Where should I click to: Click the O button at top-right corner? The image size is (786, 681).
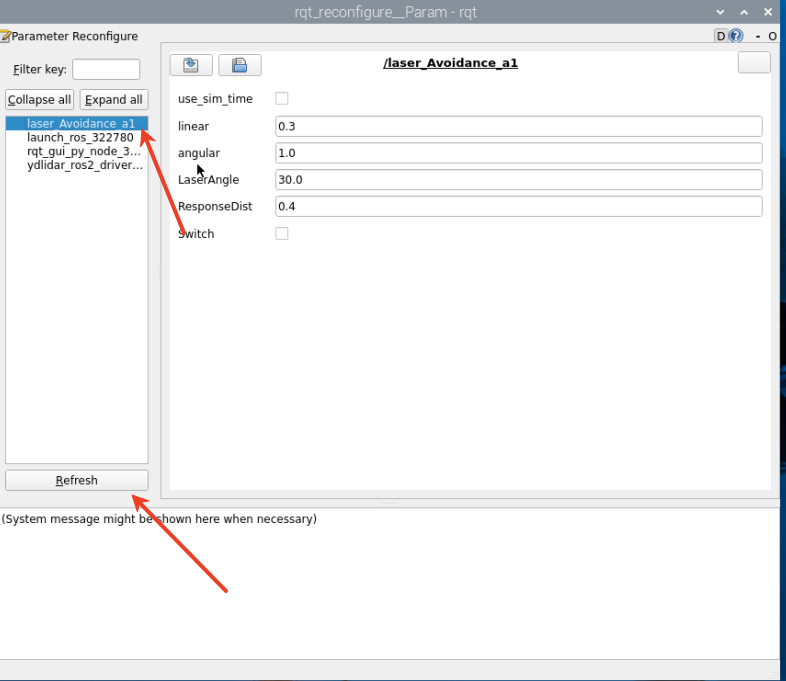coord(772,36)
